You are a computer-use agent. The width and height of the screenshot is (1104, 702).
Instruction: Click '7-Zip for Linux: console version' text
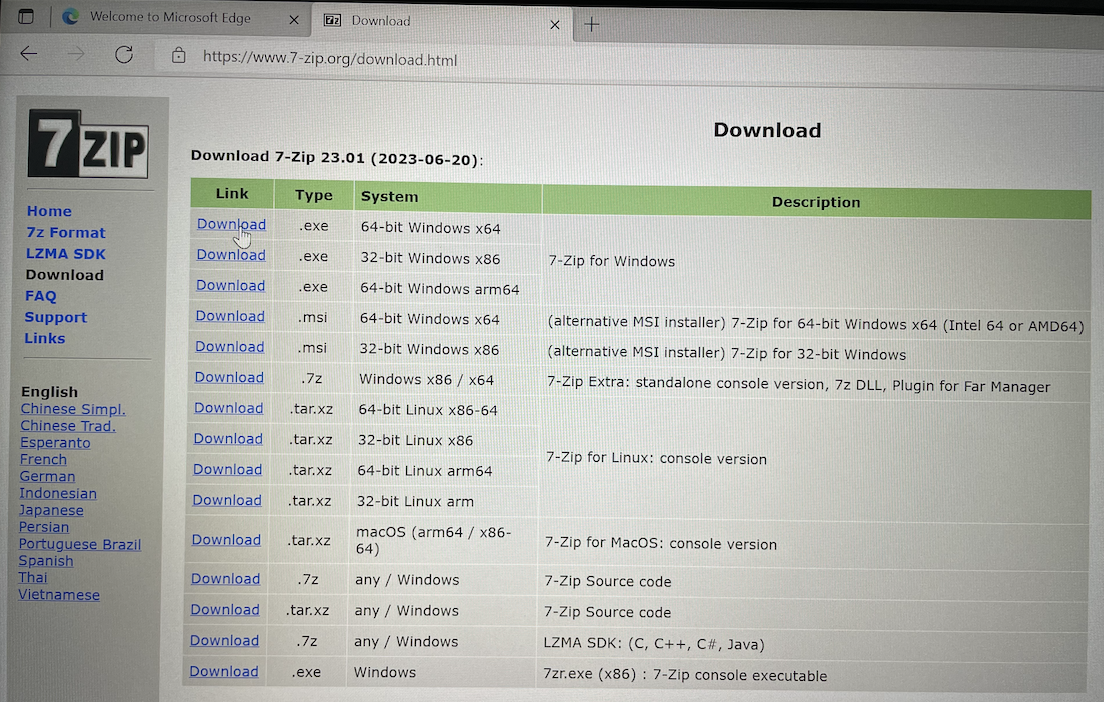coord(656,458)
